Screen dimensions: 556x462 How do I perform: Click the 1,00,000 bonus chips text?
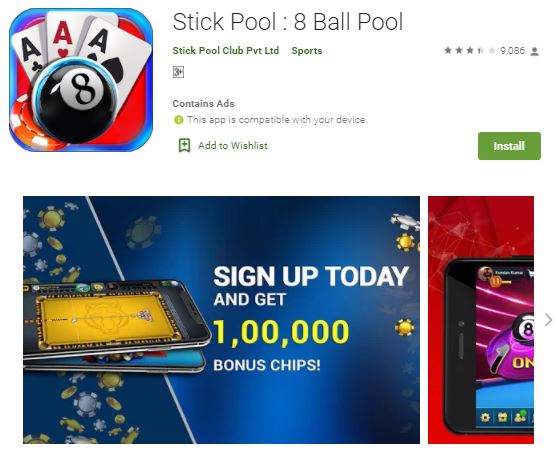pos(281,332)
